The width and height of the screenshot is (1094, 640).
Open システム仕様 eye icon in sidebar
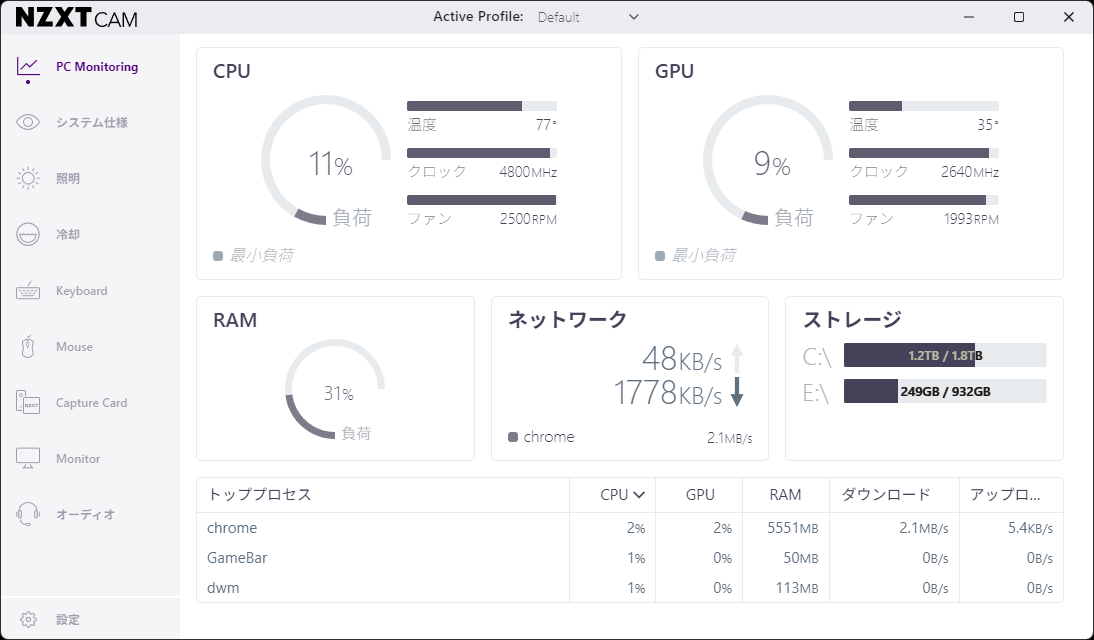(28, 123)
